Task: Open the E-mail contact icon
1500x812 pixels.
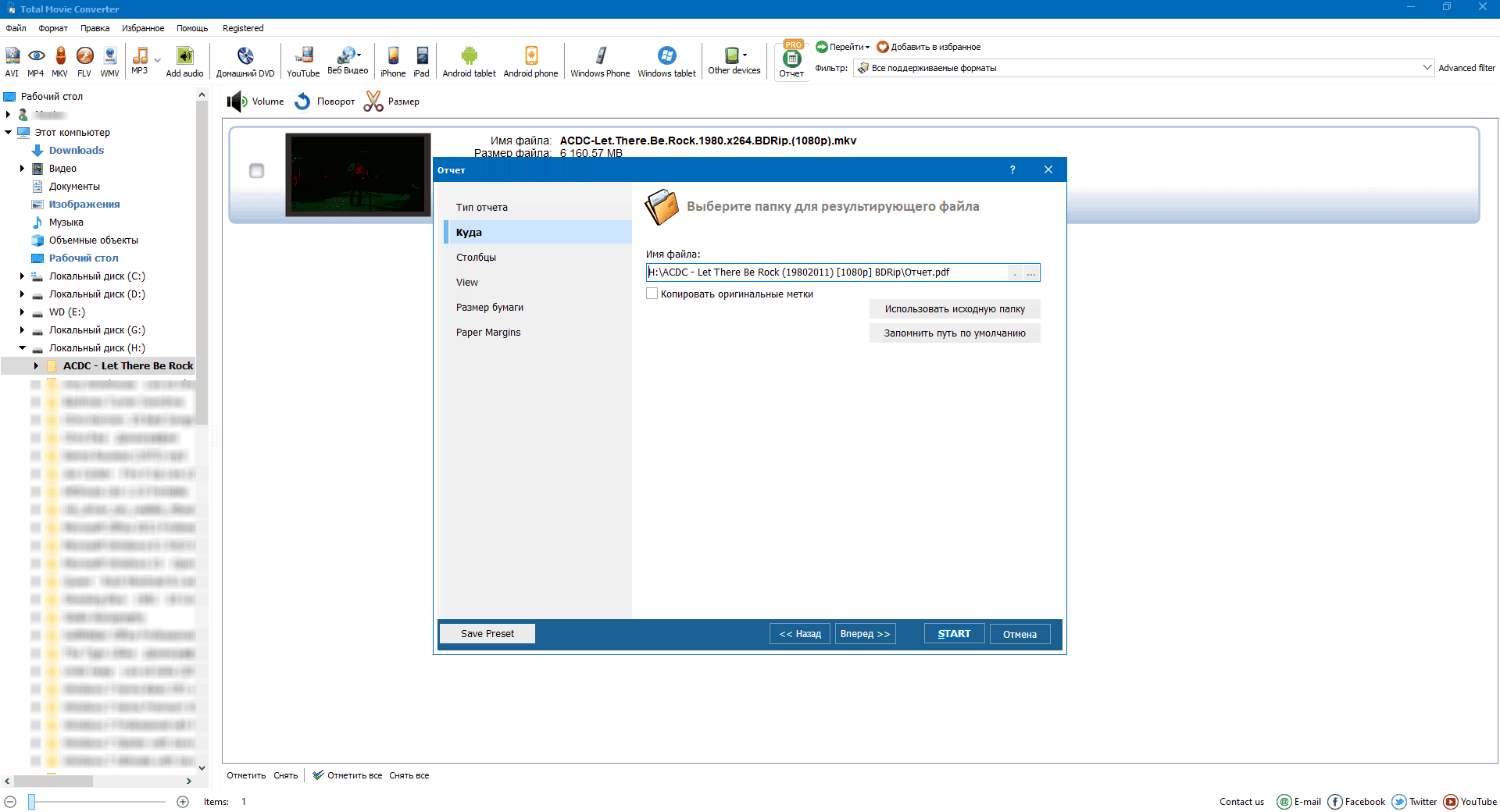Action: (x=1284, y=802)
